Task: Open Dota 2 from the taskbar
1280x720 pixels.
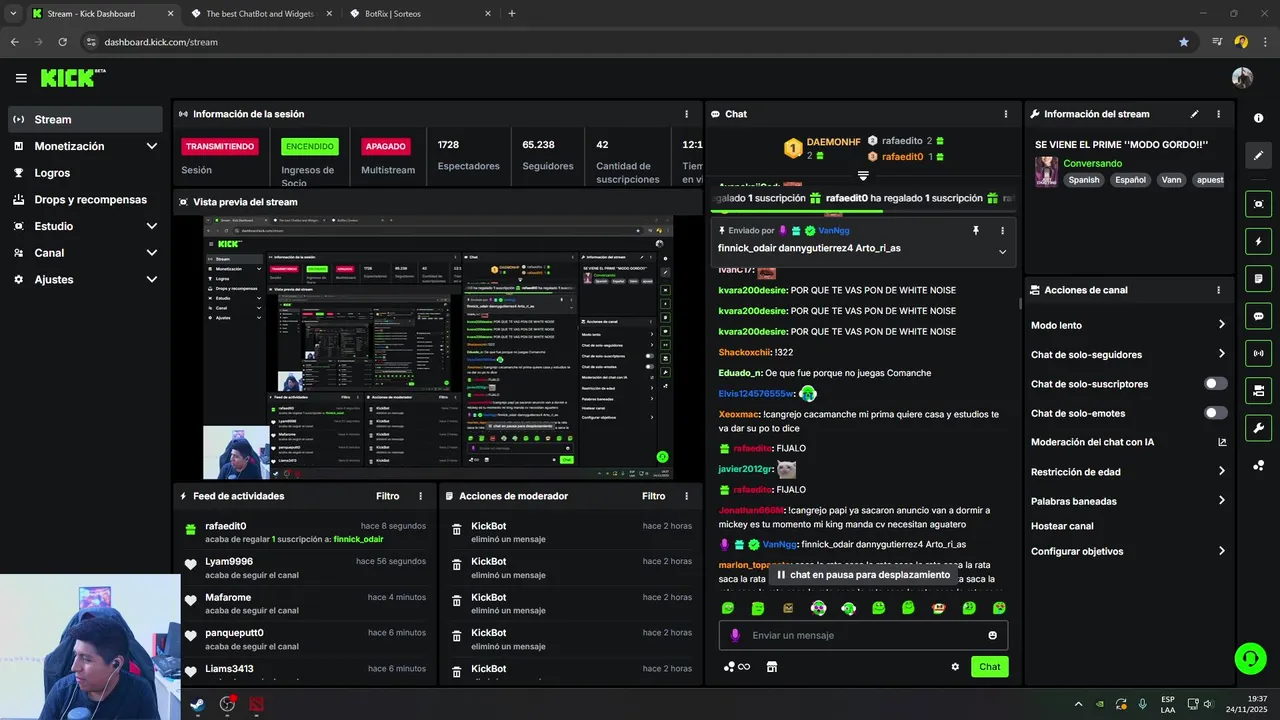Action: [x=257, y=704]
